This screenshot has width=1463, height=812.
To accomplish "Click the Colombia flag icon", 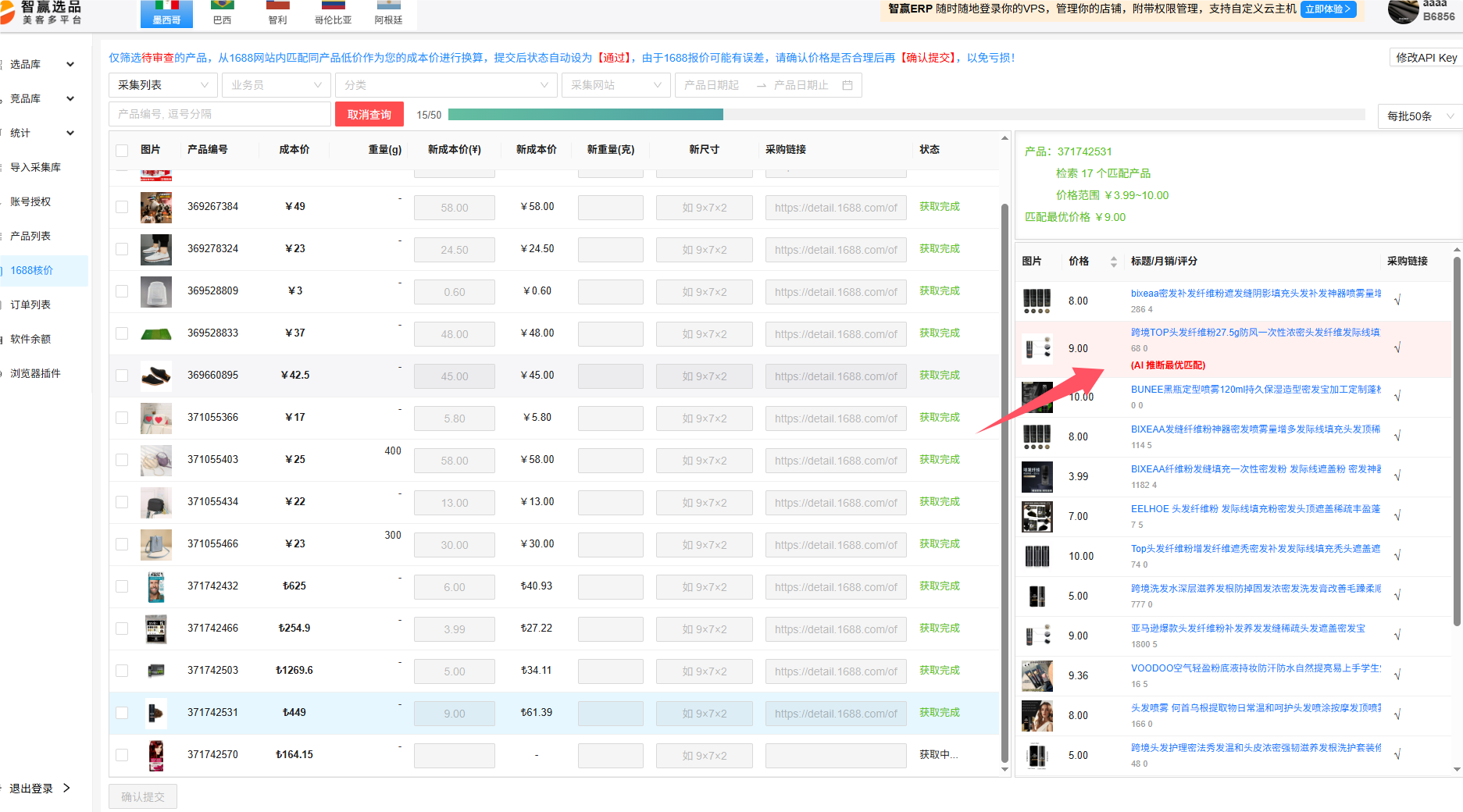I will click(333, 5).
